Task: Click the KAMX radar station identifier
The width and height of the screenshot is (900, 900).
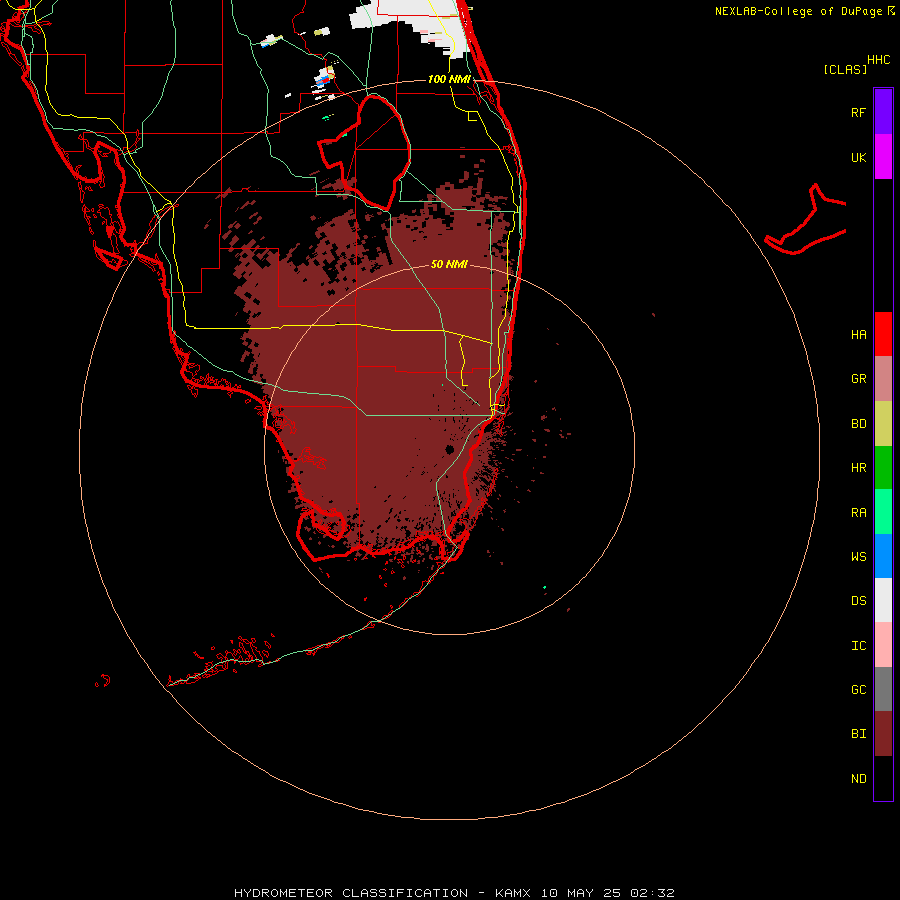Action: [513, 893]
